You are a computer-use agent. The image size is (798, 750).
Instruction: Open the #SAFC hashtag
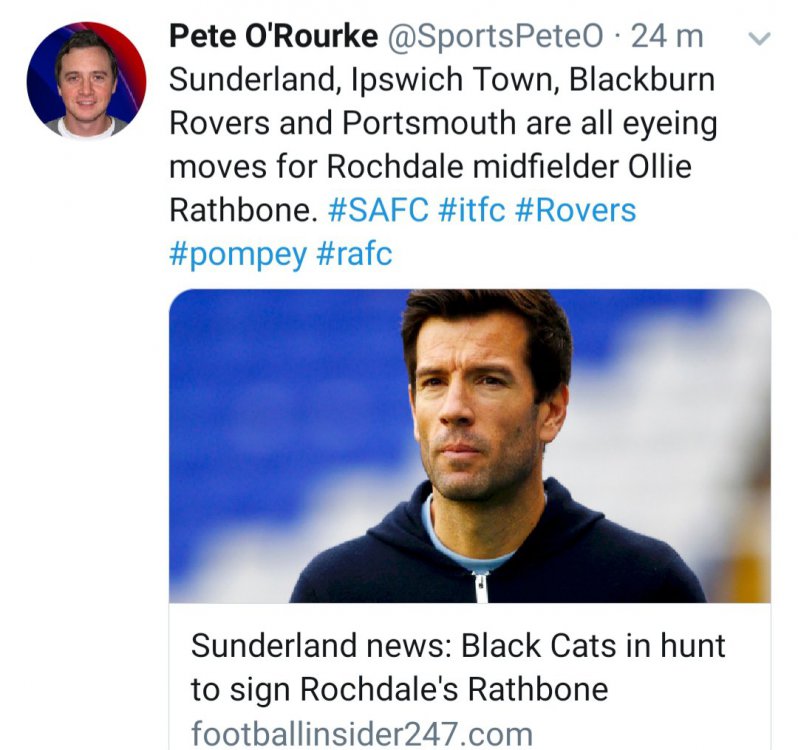point(378,210)
